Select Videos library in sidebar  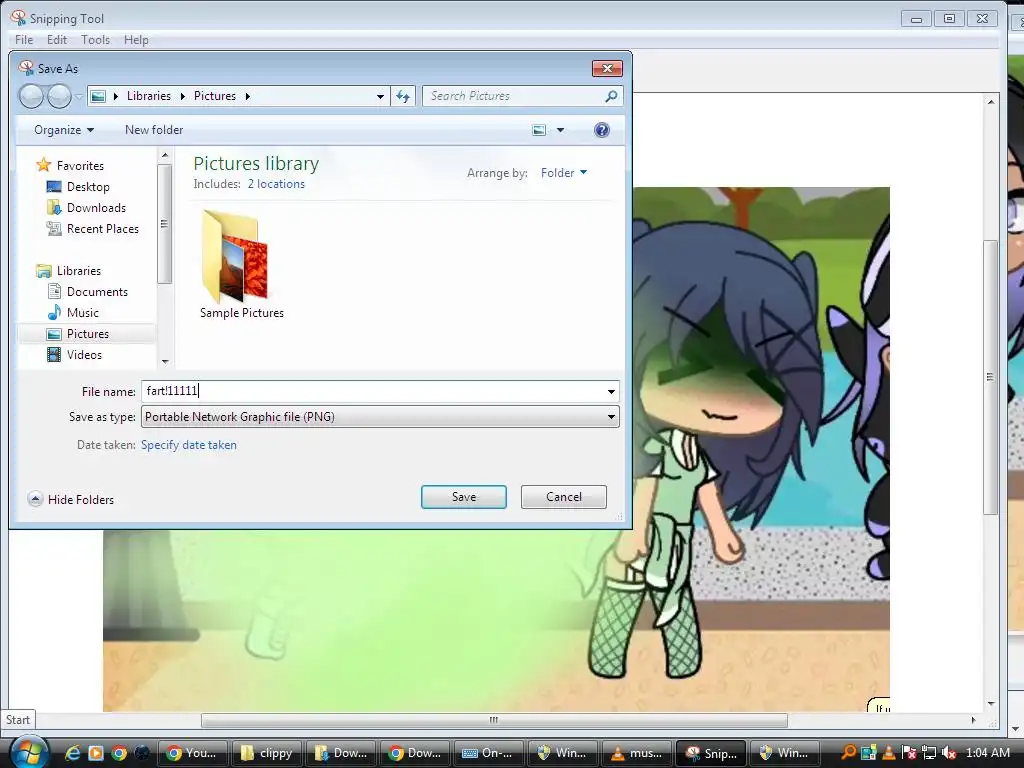[x=84, y=355]
